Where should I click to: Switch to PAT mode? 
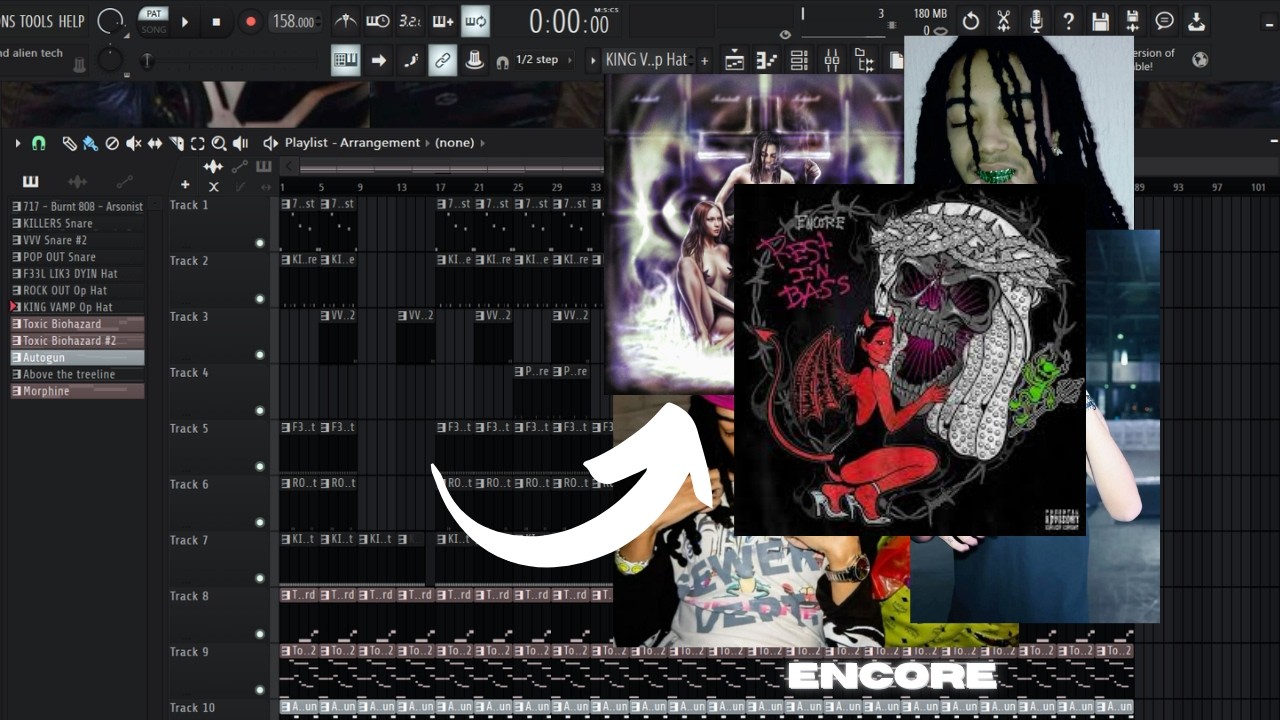(x=153, y=13)
